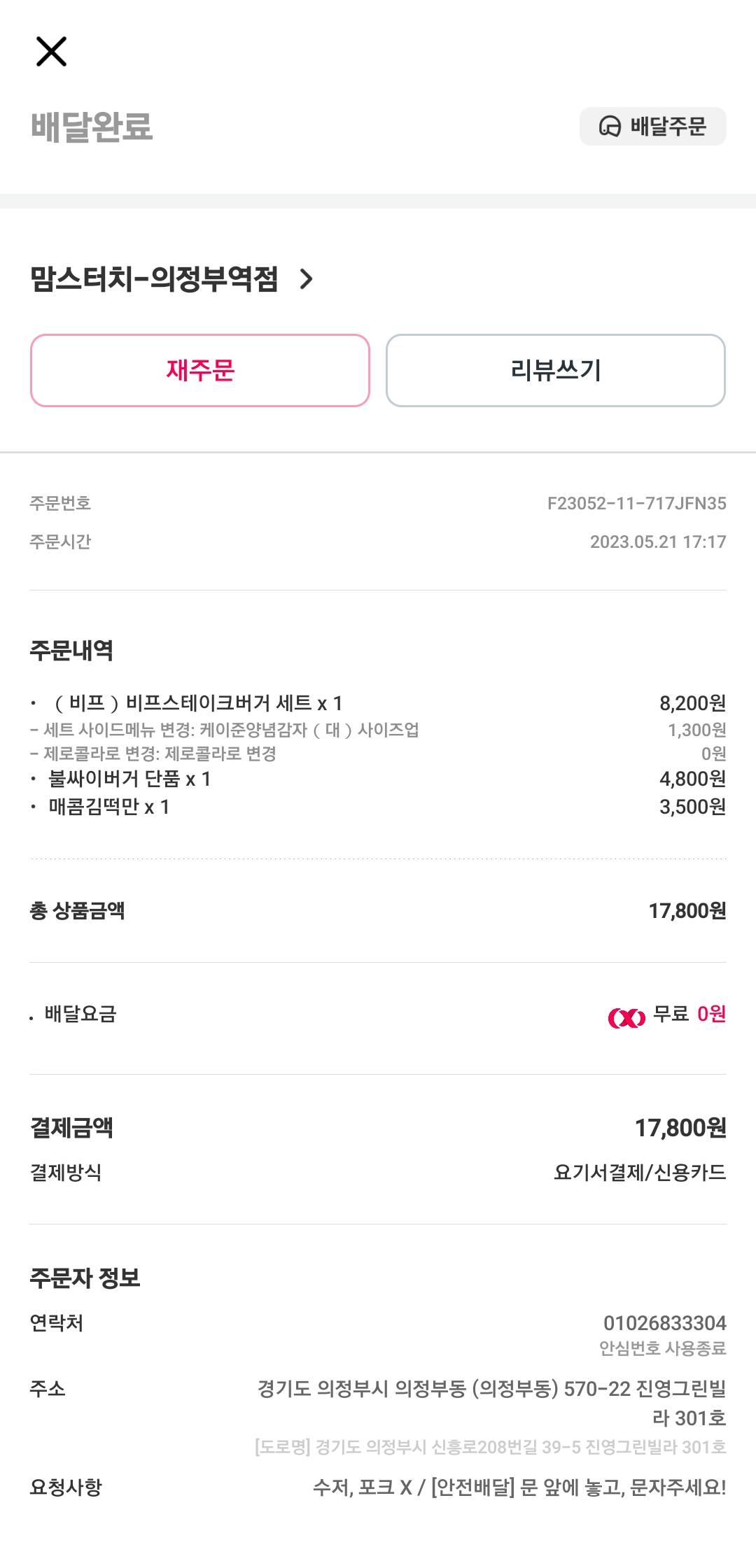756x1568 pixels.
Task: Tap the chevron arrow next to 맘스터치-의정부역점
Action: click(x=306, y=279)
